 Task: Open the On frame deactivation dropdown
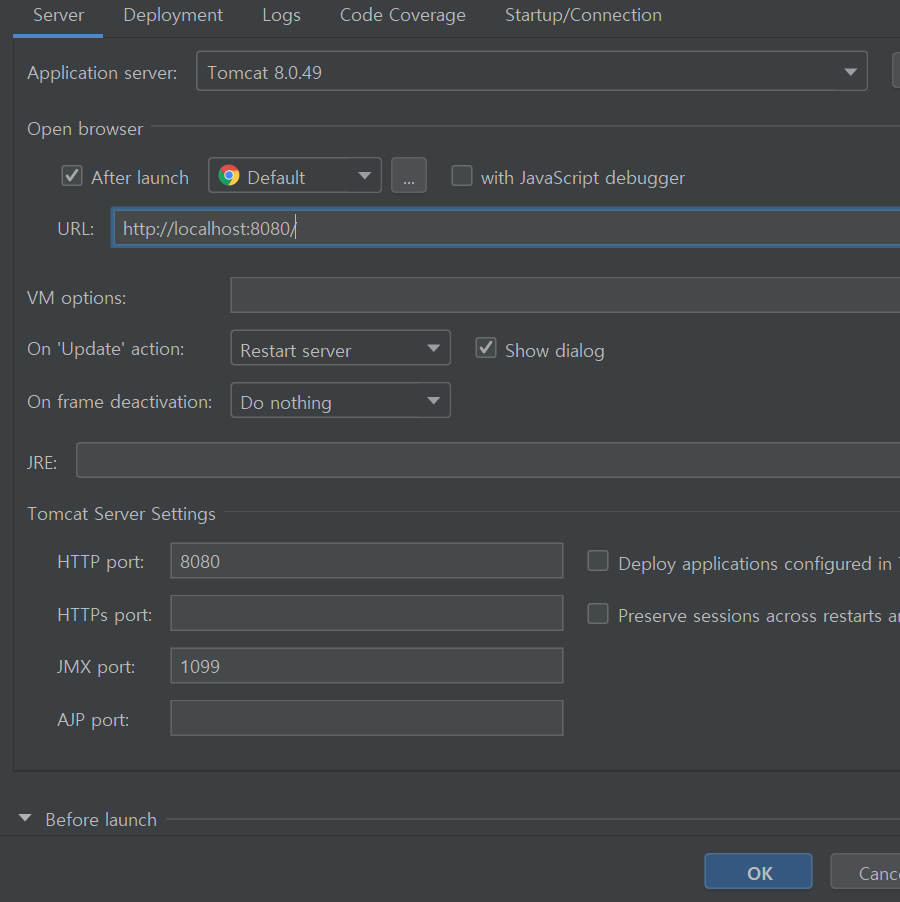340,400
